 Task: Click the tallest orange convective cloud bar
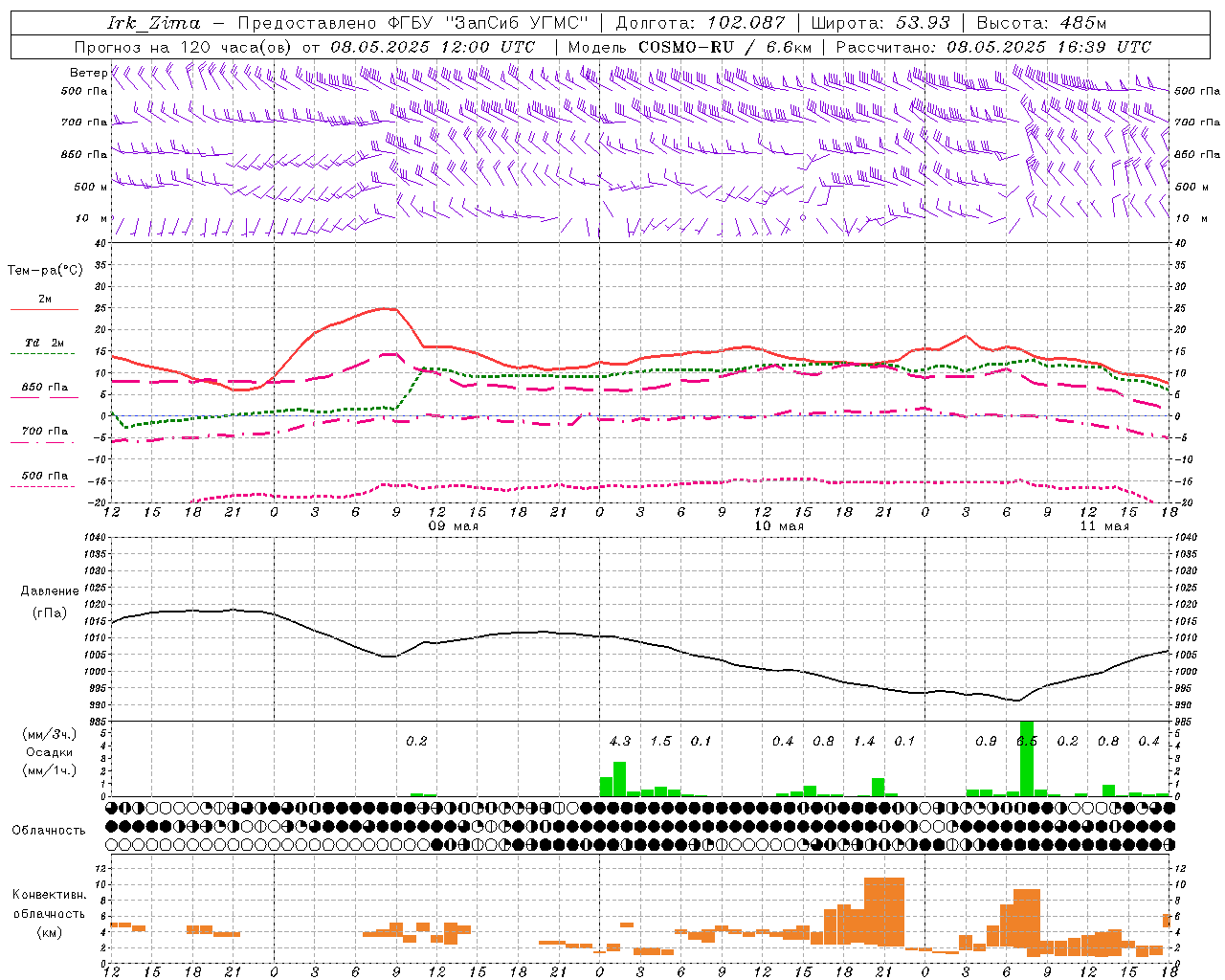(883, 913)
